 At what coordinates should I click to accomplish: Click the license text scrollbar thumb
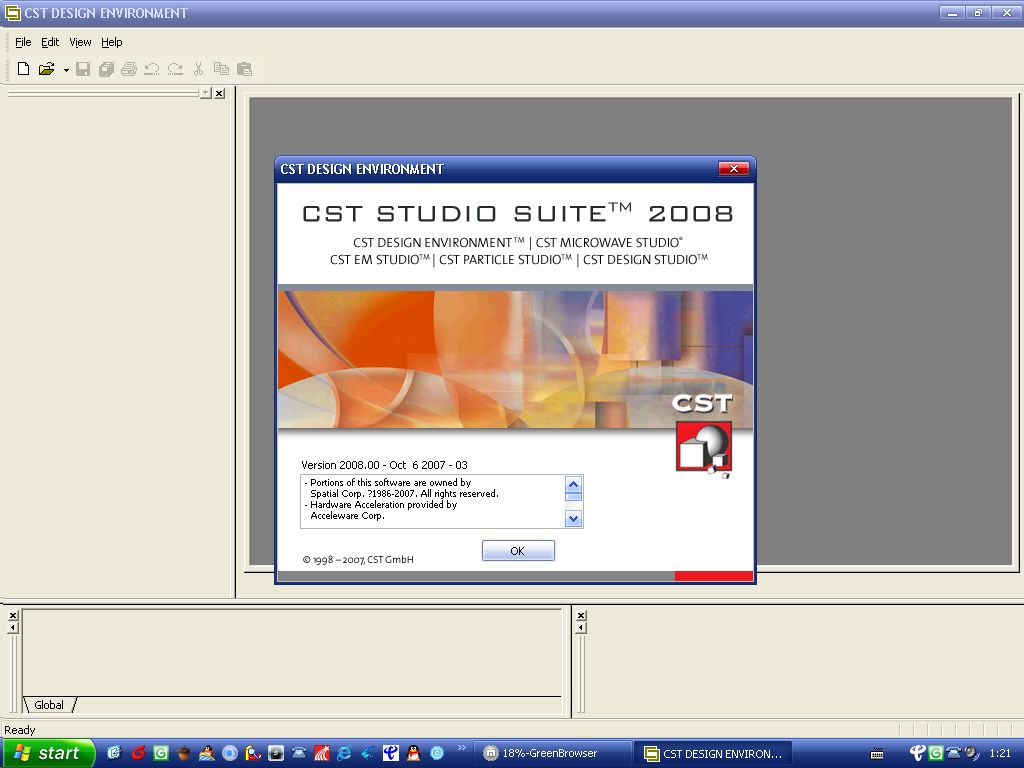pos(573,496)
